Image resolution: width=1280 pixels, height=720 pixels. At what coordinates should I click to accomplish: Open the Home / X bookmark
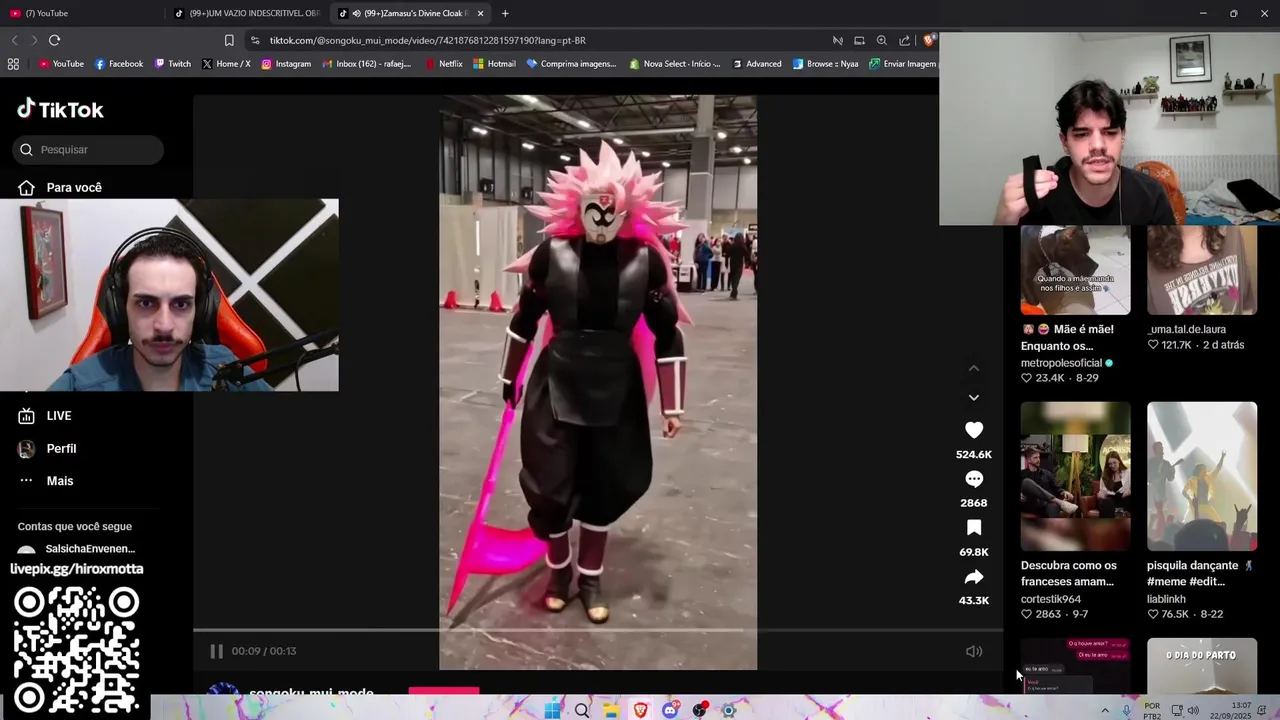pyautogui.click(x=226, y=64)
